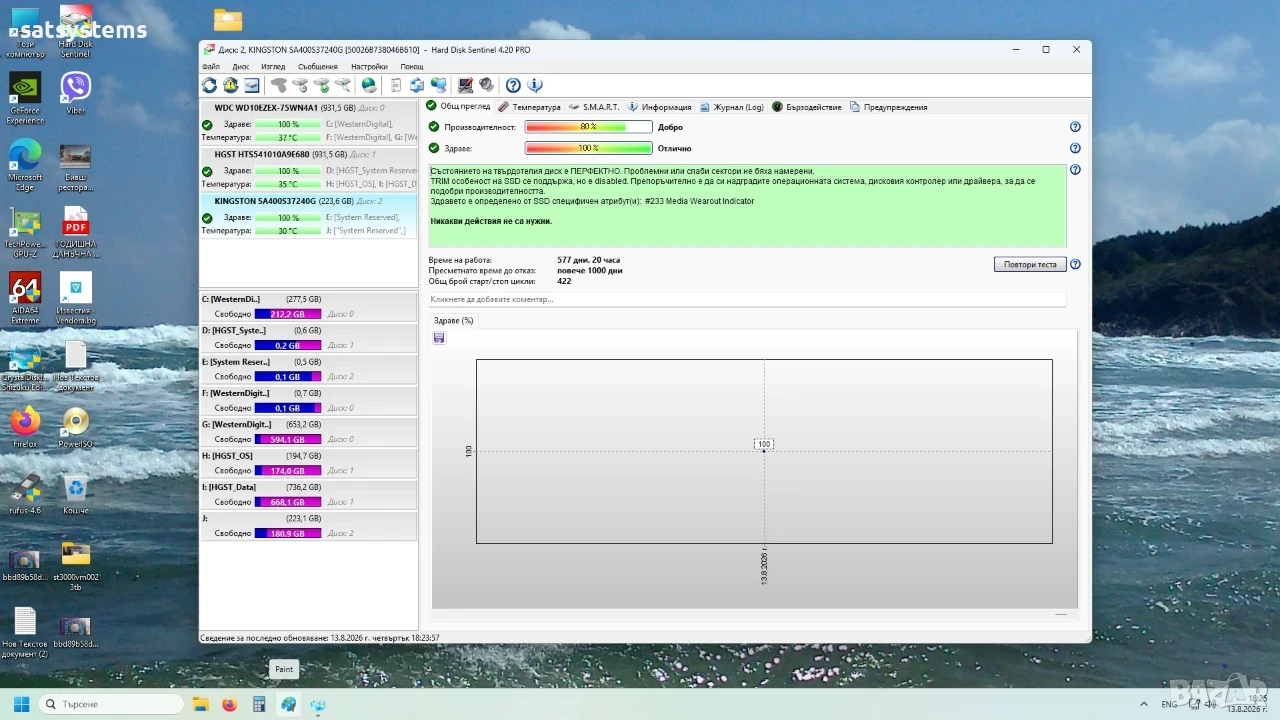
Task: Click the comment field to add a comment
Action: click(747, 299)
